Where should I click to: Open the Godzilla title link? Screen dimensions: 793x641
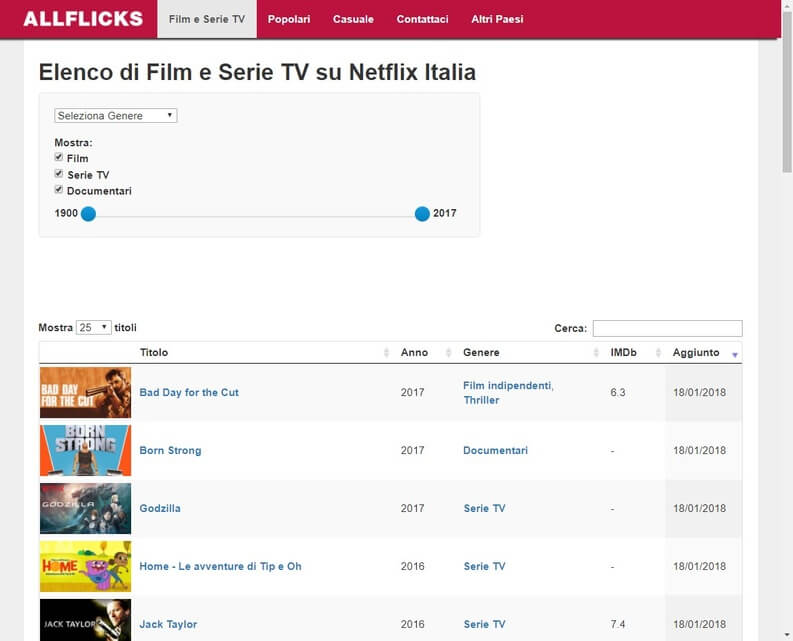[160, 508]
